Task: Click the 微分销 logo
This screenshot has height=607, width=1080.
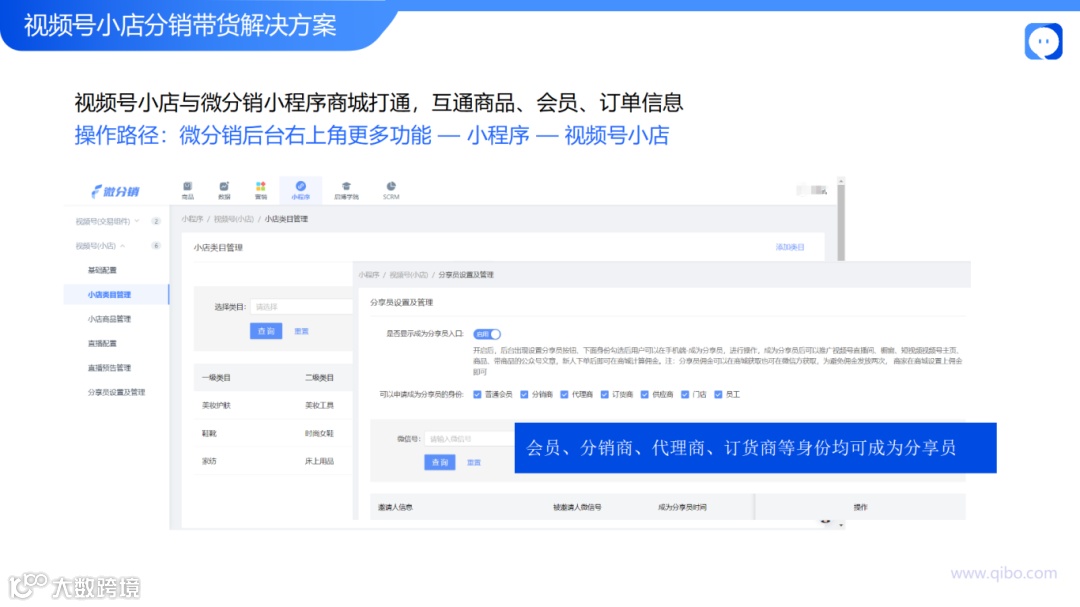Action: 115,191
